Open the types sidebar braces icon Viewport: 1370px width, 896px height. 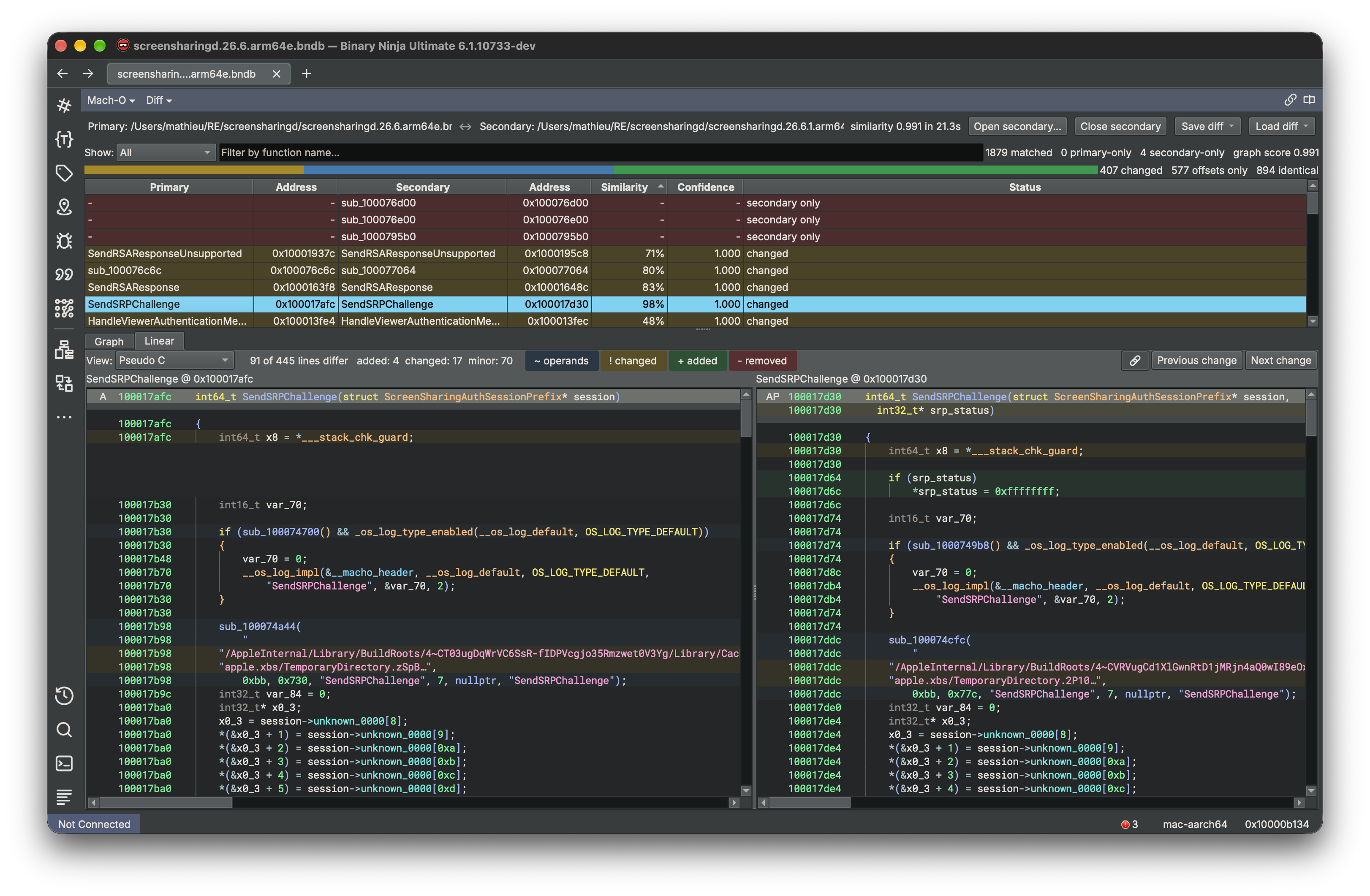(x=64, y=139)
